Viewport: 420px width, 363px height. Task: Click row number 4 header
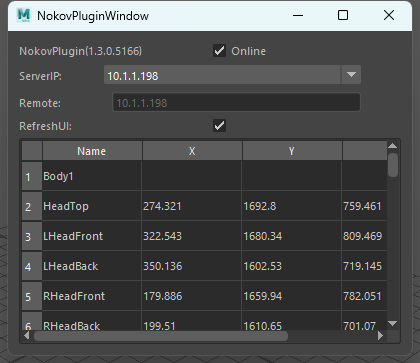pyautogui.click(x=32, y=266)
